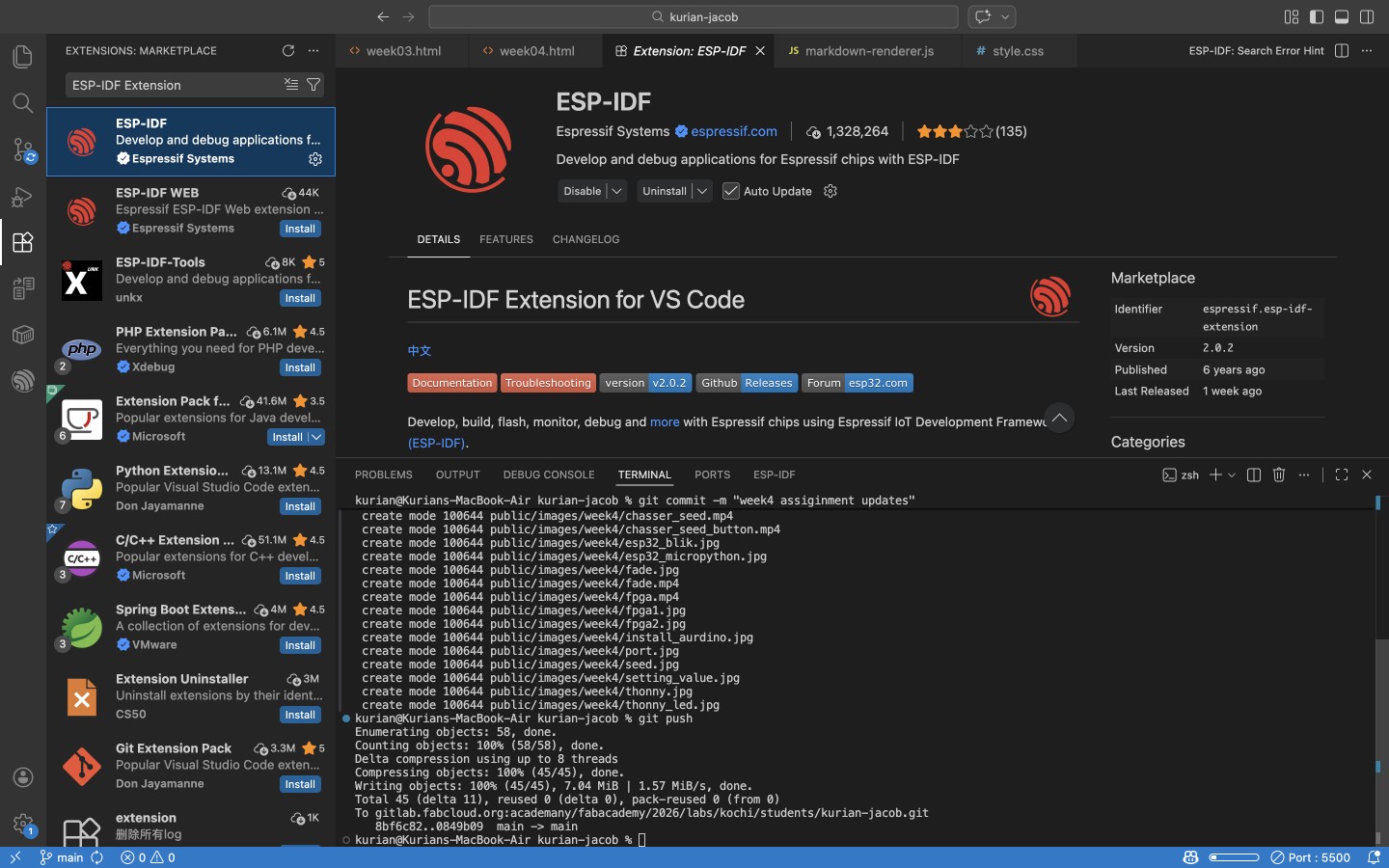Open the Explorer view in the activity bar
The image size is (1389, 868).
[x=23, y=57]
